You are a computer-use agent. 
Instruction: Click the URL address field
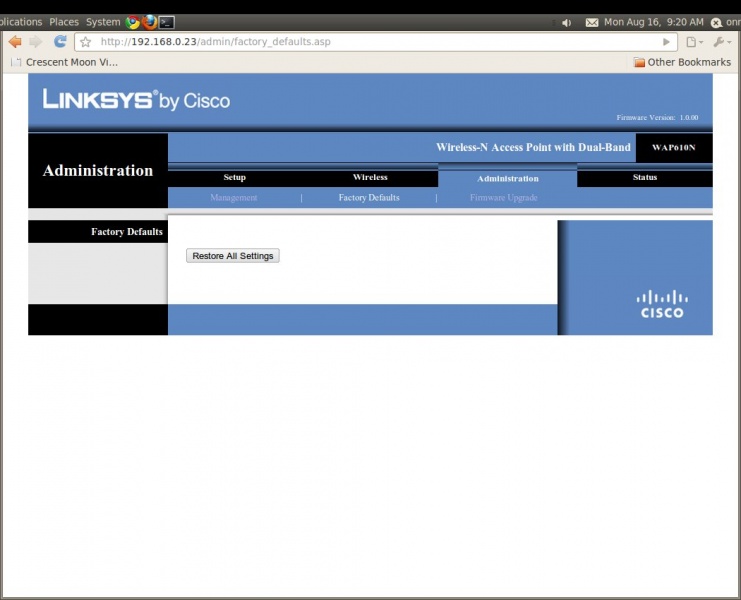click(x=376, y=42)
